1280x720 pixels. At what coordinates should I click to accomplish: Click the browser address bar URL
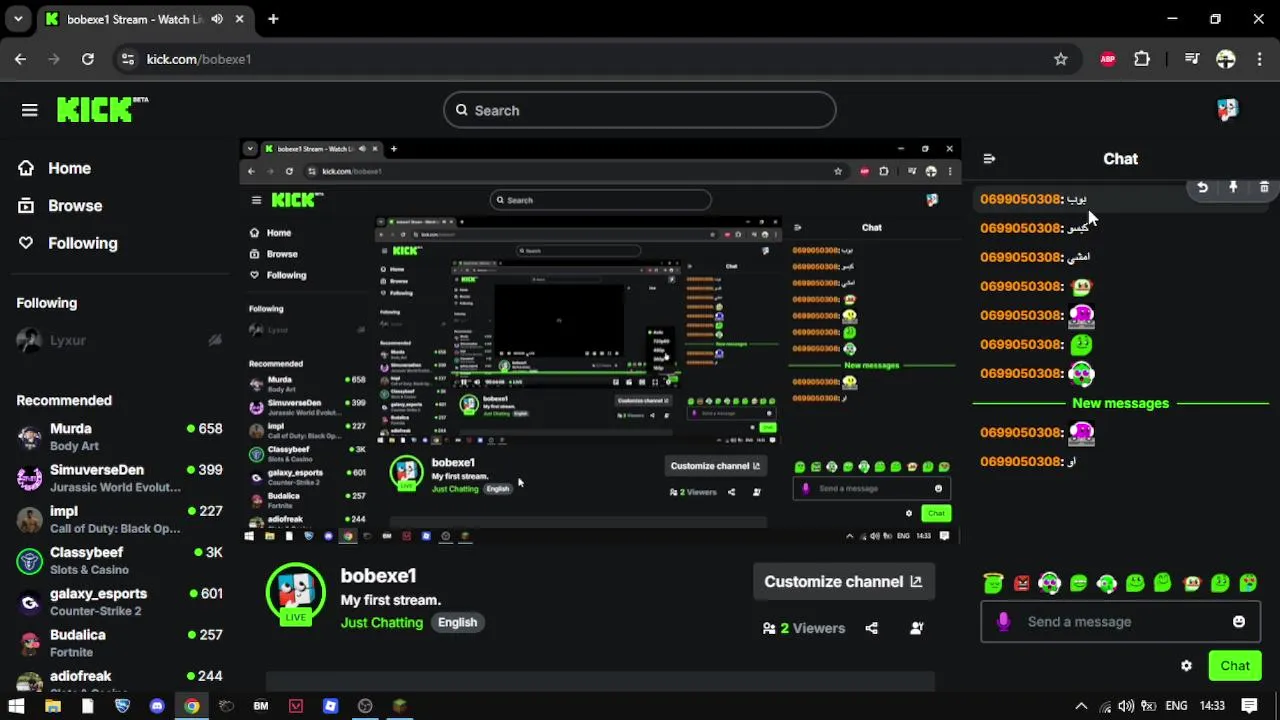coord(199,59)
